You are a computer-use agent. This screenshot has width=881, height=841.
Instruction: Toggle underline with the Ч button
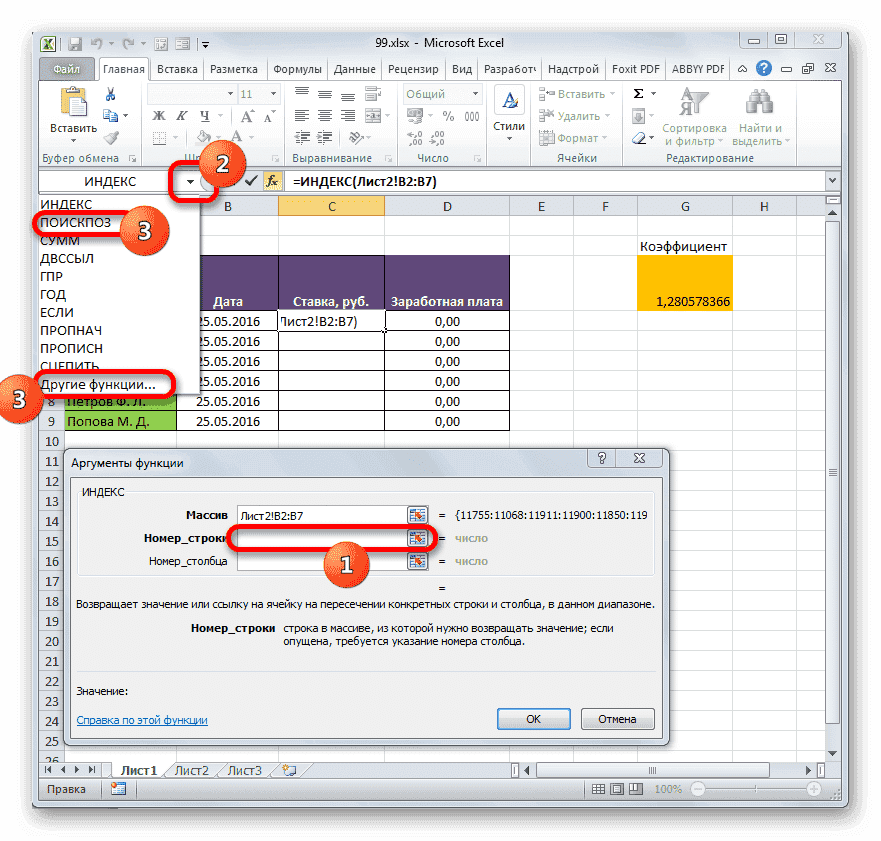tap(203, 117)
